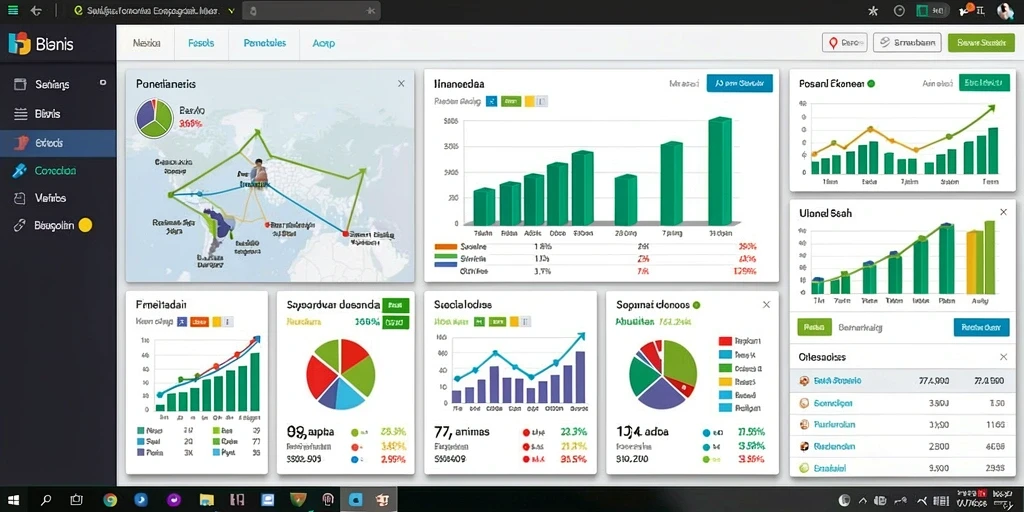This screenshot has height=512, width=1024.
Task: Switch to the Fesols tab
Action: click(x=201, y=43)
